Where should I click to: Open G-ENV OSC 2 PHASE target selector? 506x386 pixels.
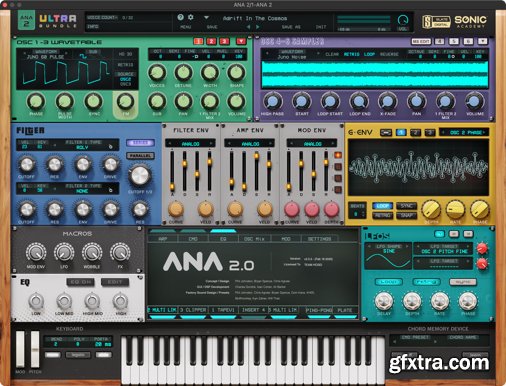click(464, 132)
